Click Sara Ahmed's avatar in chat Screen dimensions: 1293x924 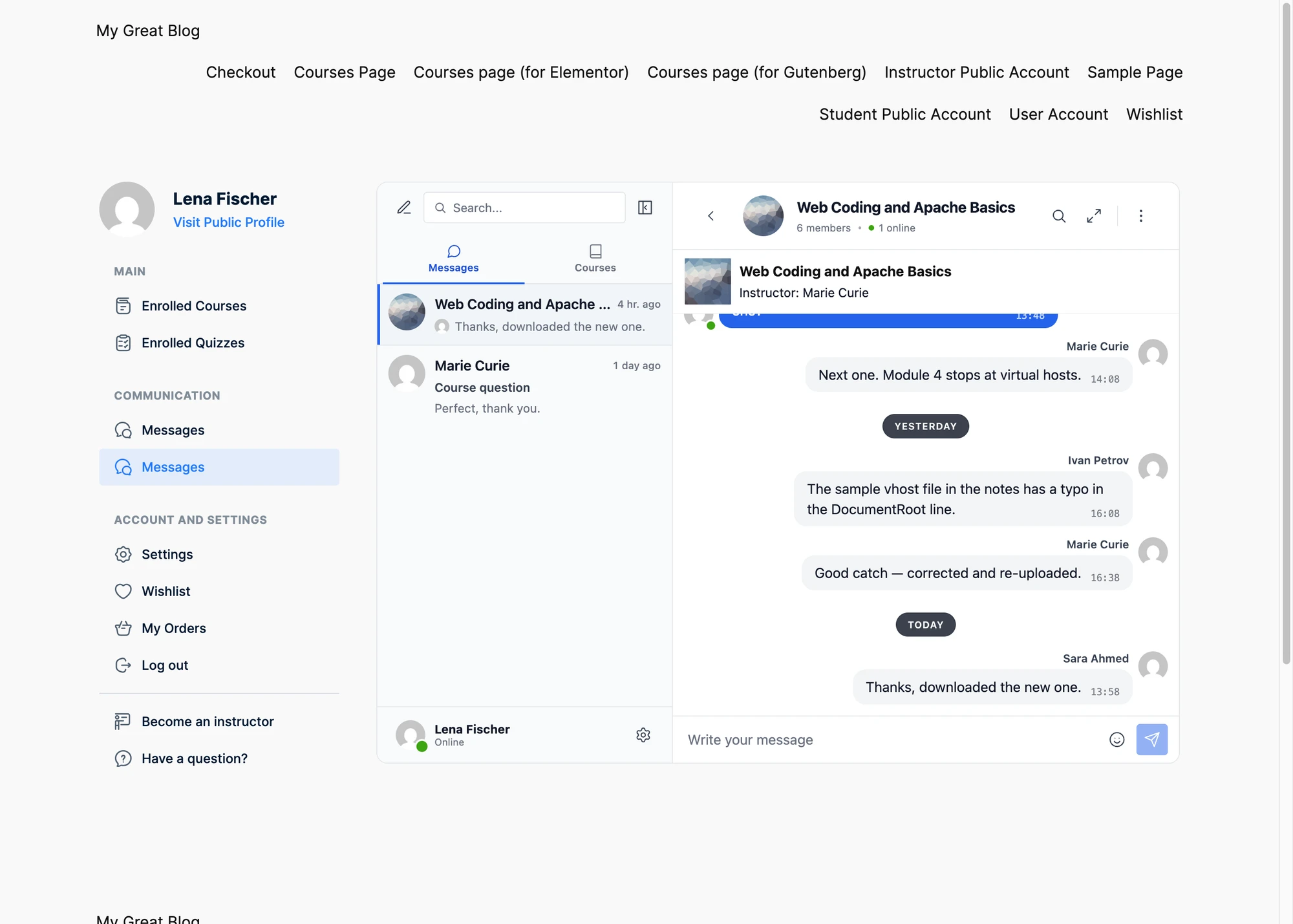[1153, 666]
